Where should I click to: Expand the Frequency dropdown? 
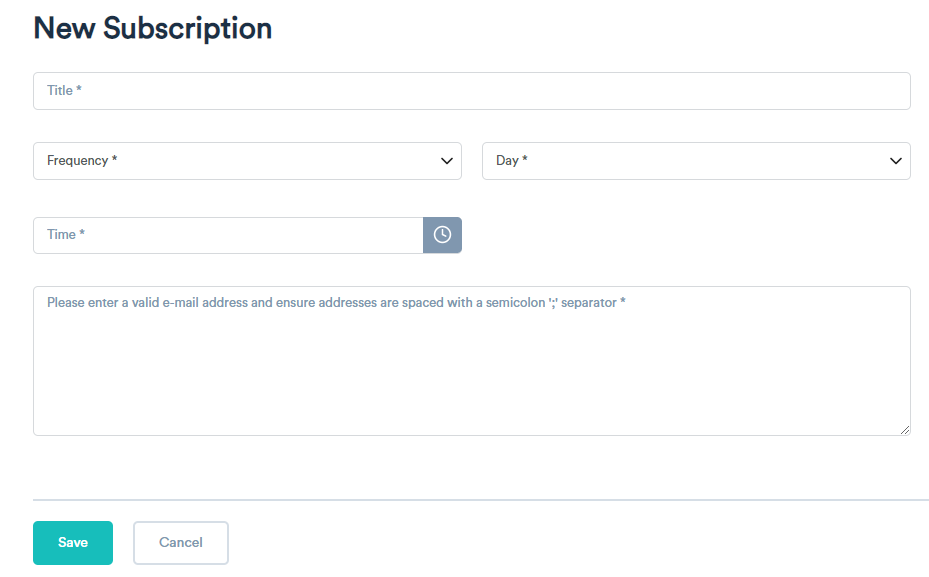point(247,161)
